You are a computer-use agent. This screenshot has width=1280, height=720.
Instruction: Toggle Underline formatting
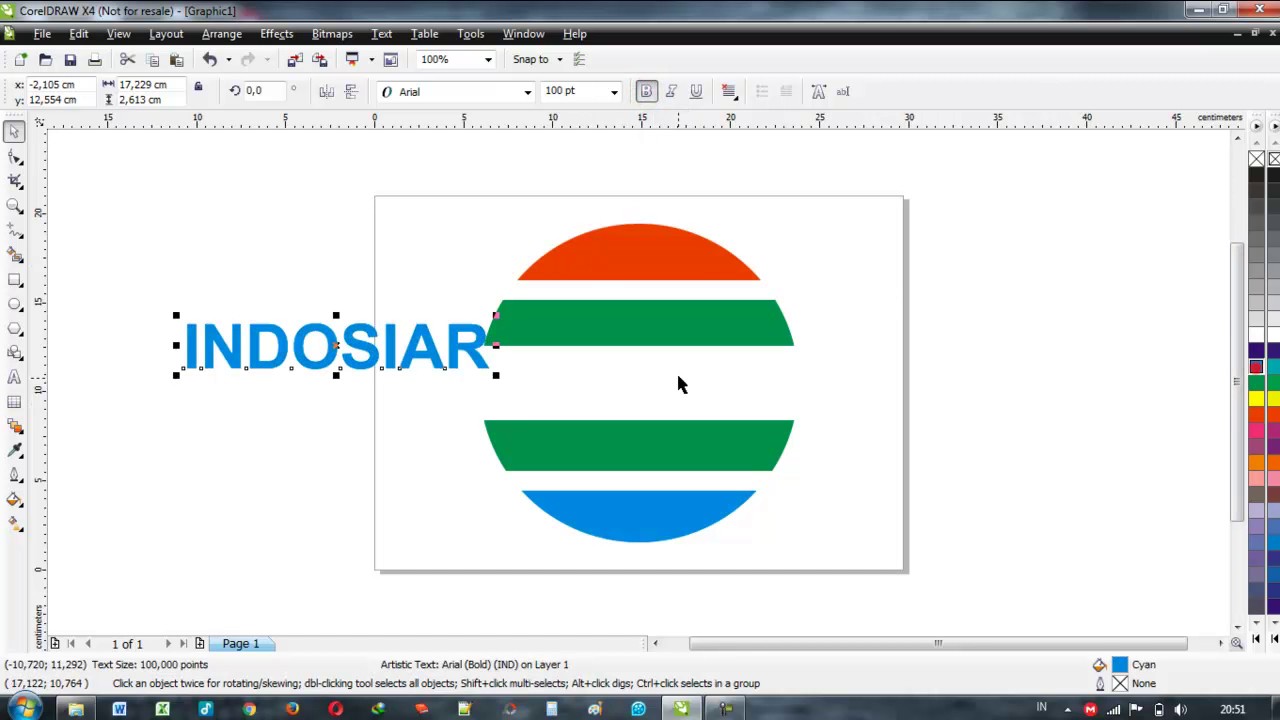[x=696, y=92]
